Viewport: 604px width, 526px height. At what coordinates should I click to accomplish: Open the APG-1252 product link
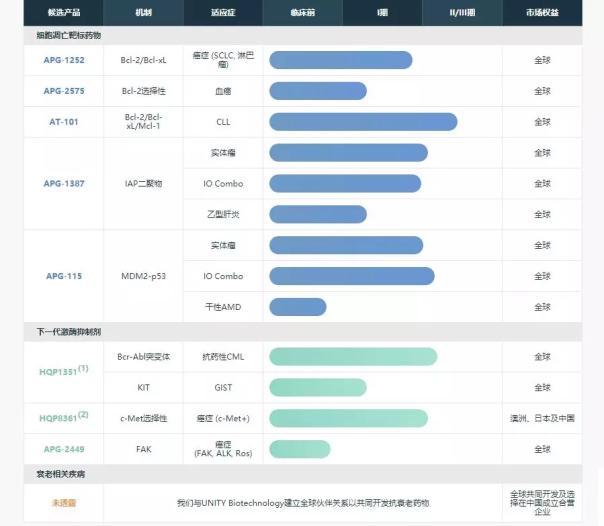(x=64, y=60)
